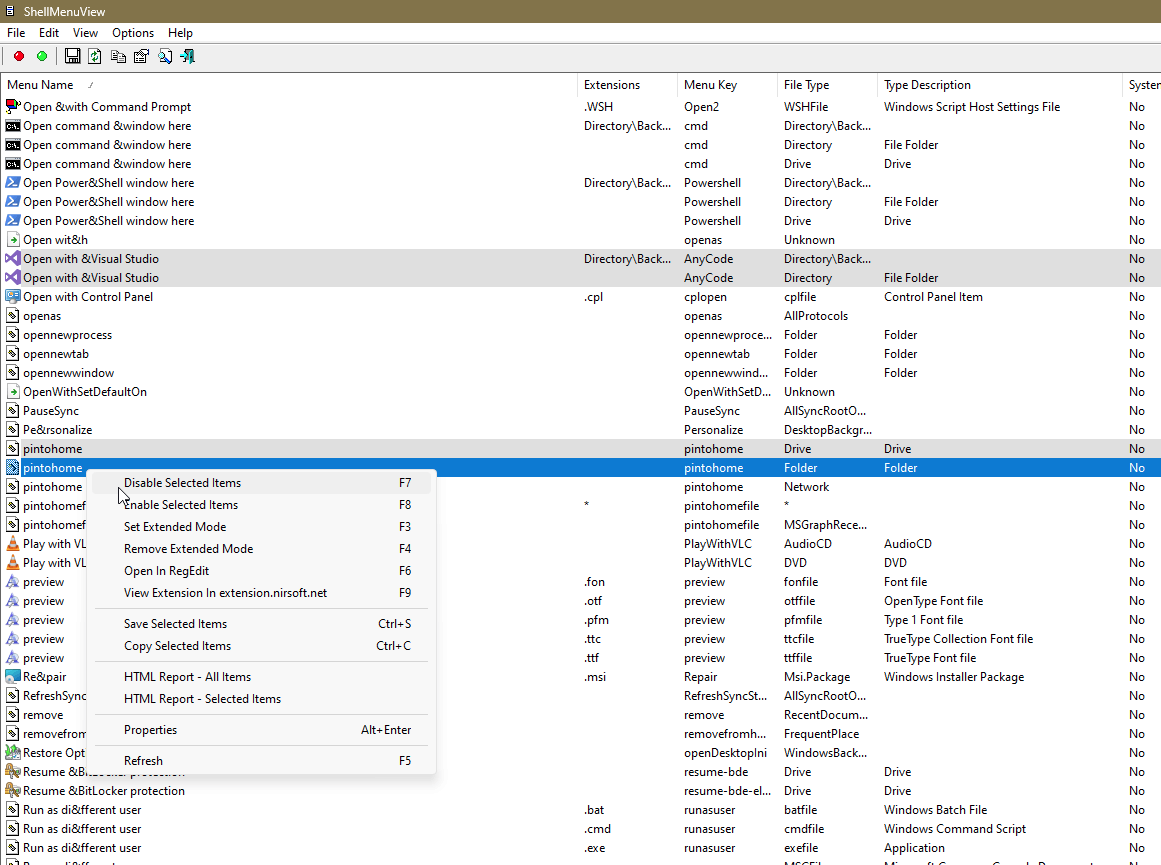This screenshot has width=1161, height=865.
Task: Click the Refresh toolbar icon with green arrows
Action: 95,56
